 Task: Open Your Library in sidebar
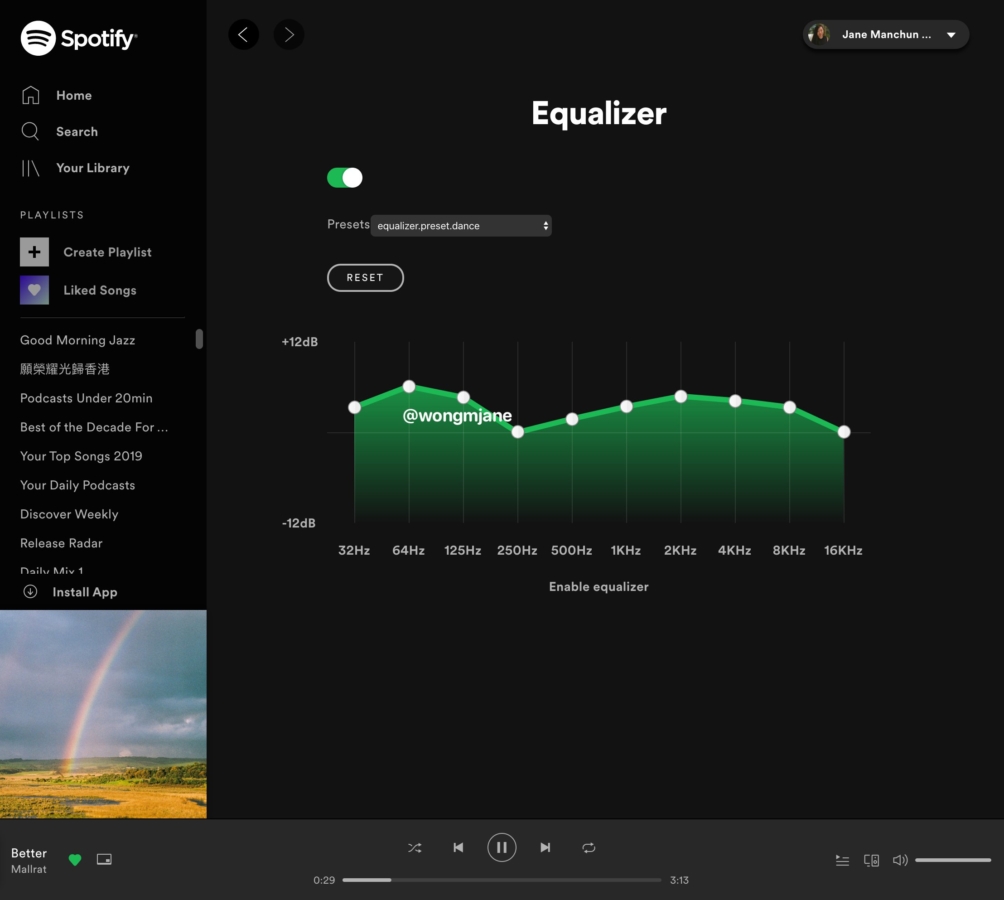point(92,168)
